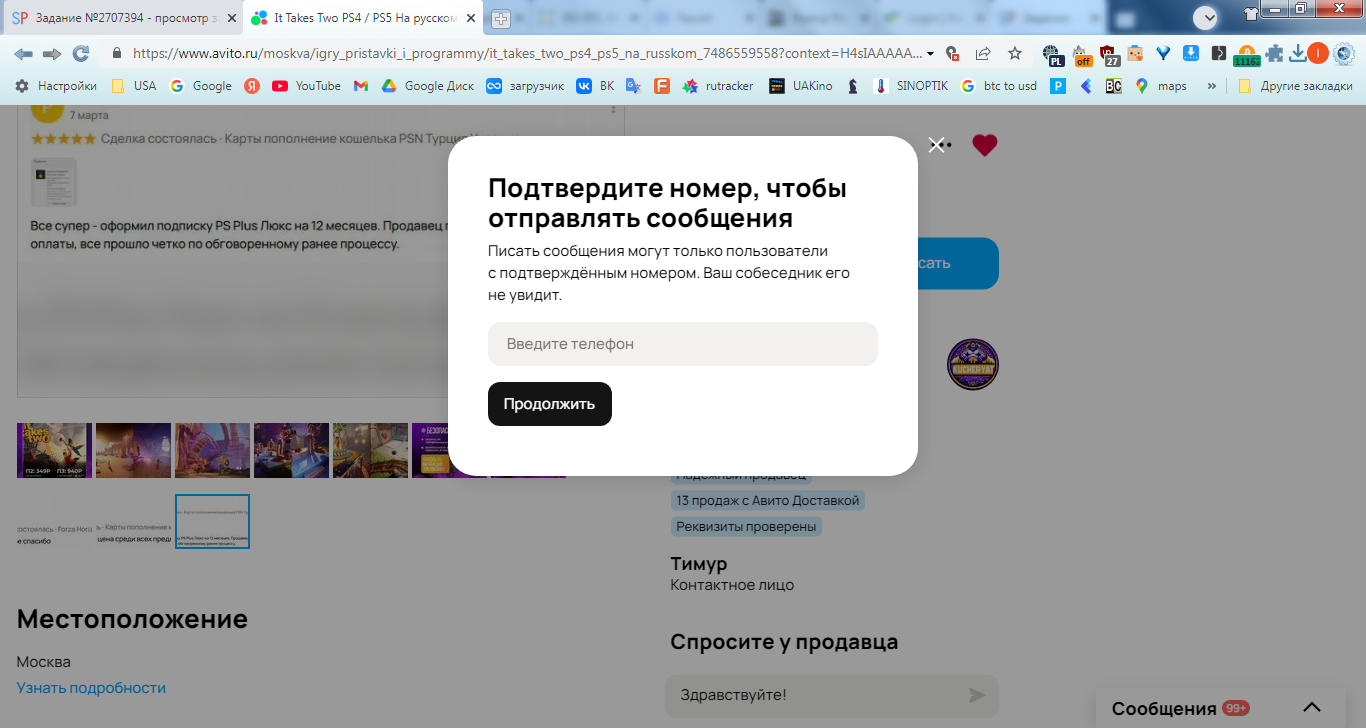Bookmark this page with the star icon
Image resolution: width=1366 pixels, height=728 pixels.
(x=1015, y=53)
